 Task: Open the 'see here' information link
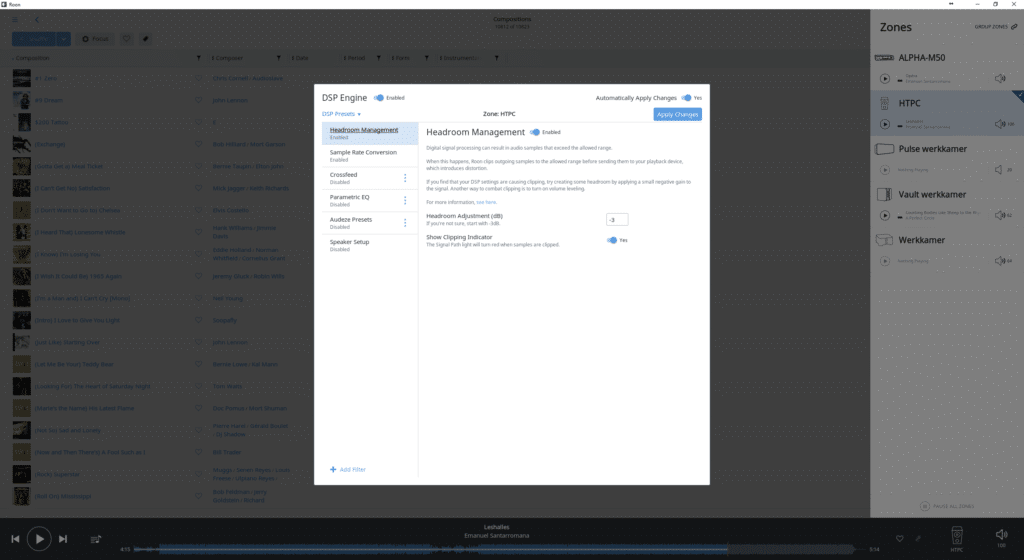pos(487,202)
